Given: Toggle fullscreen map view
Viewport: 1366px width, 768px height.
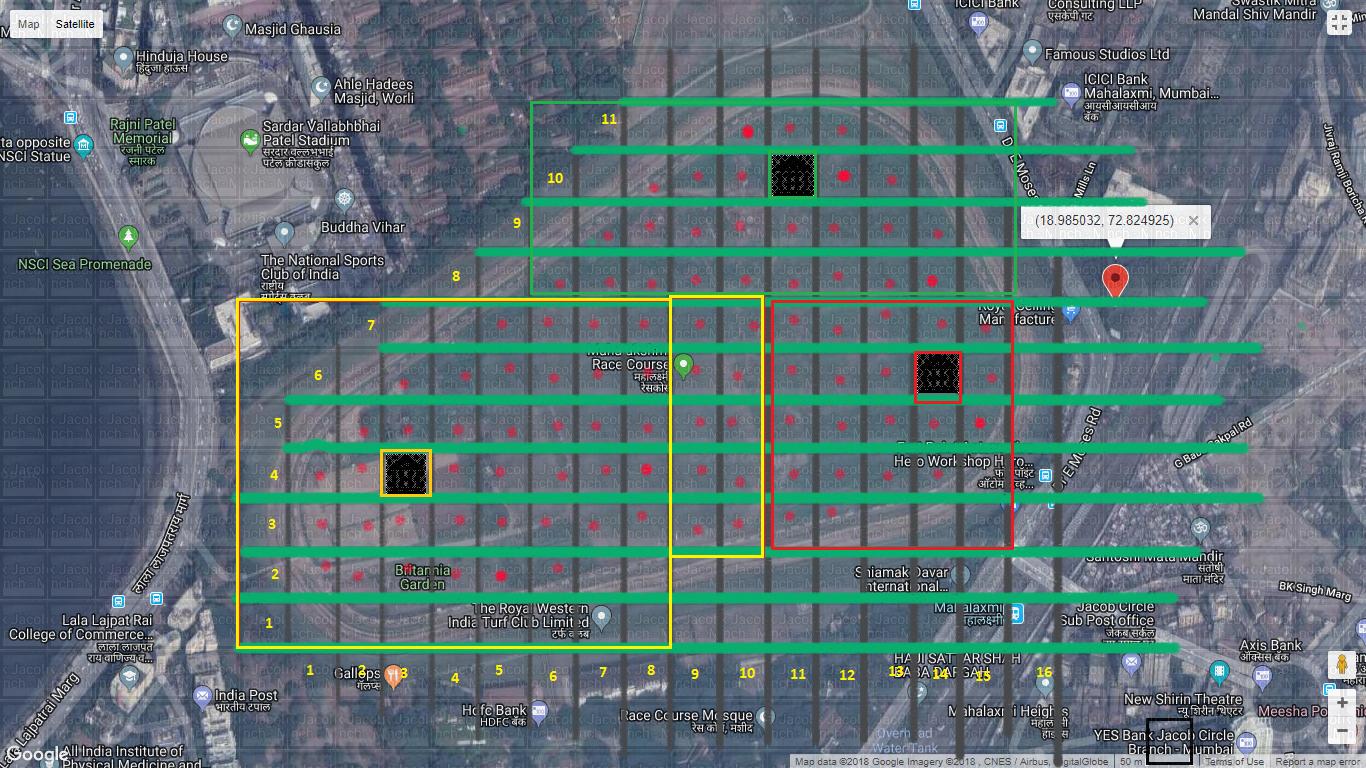Looking at the screenshot, I should [x=1339, y=24].
